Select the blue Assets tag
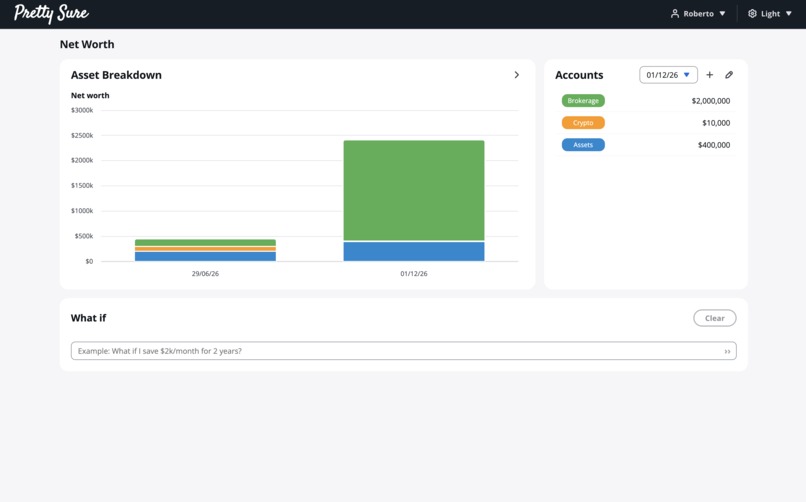806x502 pixels. [583, 145]
